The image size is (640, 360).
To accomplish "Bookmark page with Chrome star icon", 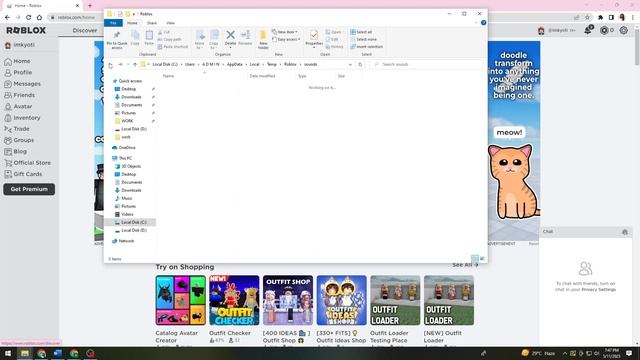I will [x=587, y=18].
